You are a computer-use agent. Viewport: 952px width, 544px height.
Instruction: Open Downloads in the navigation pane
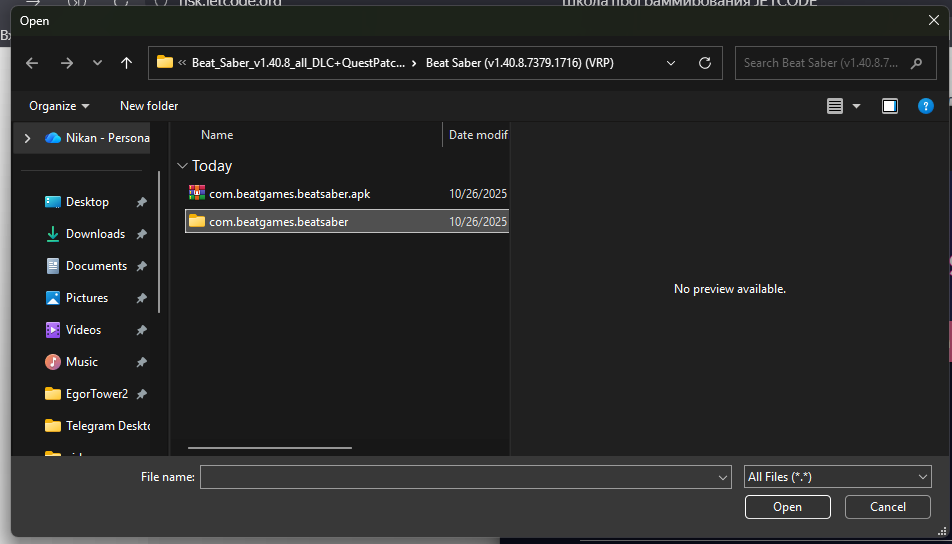pyautogui.click(x=95, y=234)
